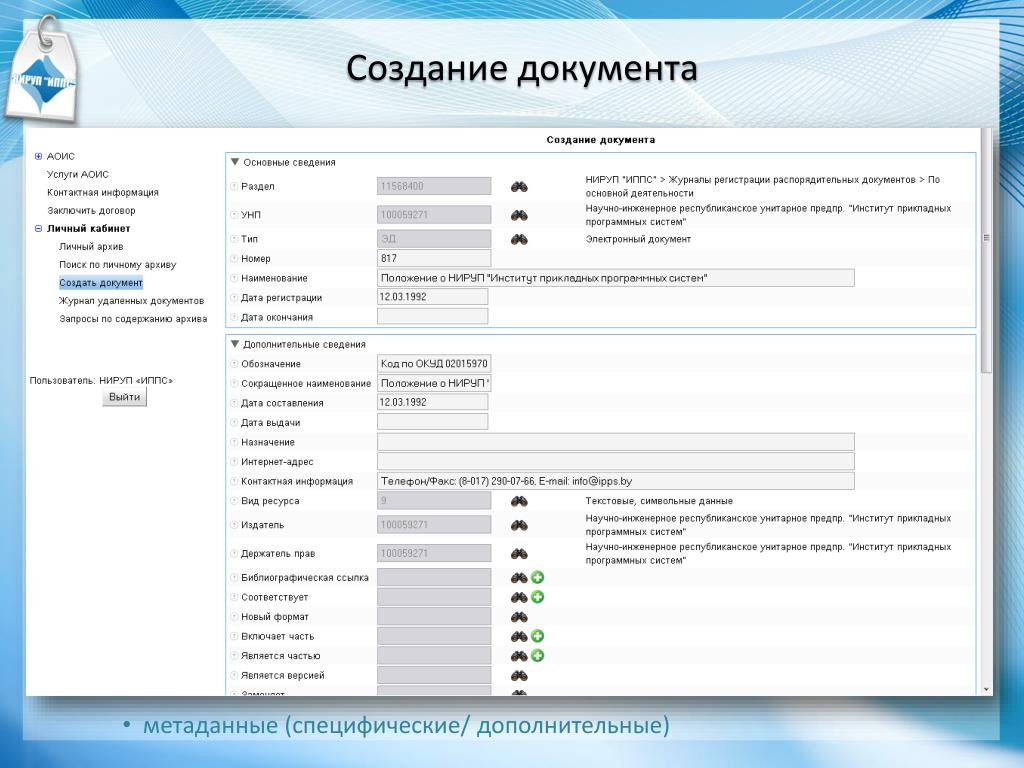Click help icon beside Обозначение label
Image resolution: width=1024 pixels, height=768 pixels.
pyautogui.click(x=234, y=364)
